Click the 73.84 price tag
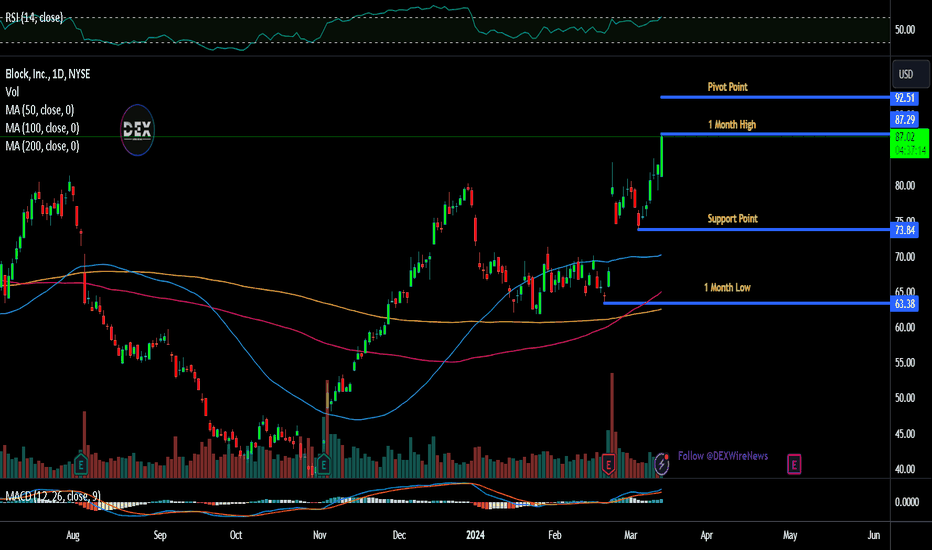This screenshot has width=932, height=550. click(904, 230)
